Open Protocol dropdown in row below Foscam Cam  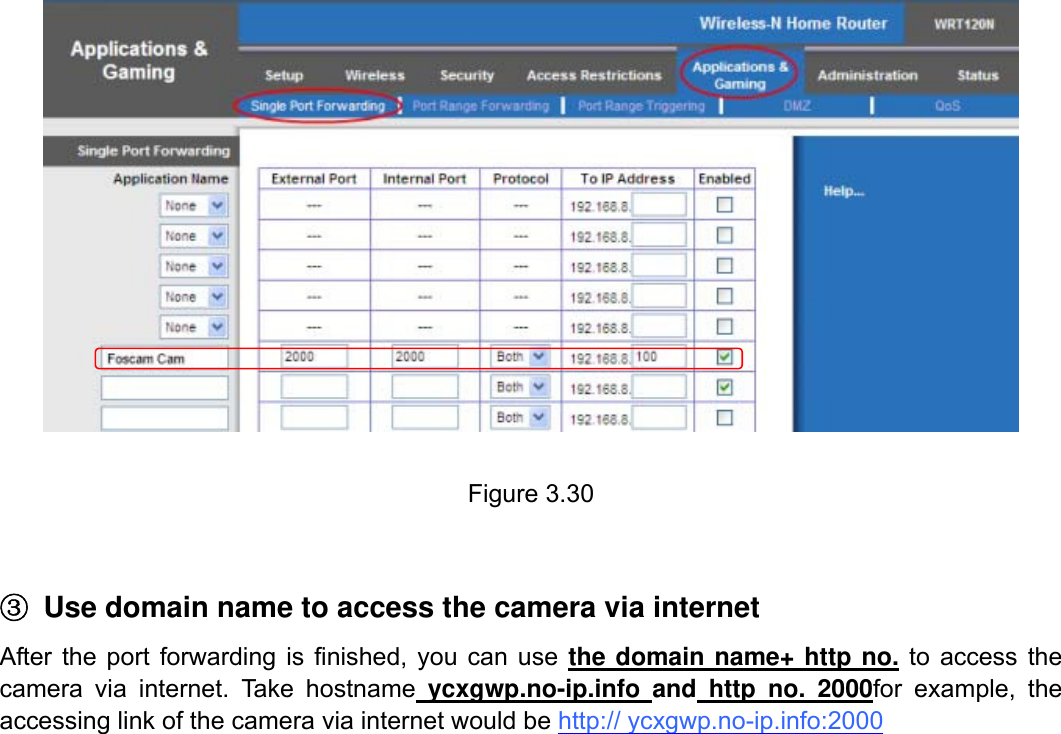(x=520, y=387)
